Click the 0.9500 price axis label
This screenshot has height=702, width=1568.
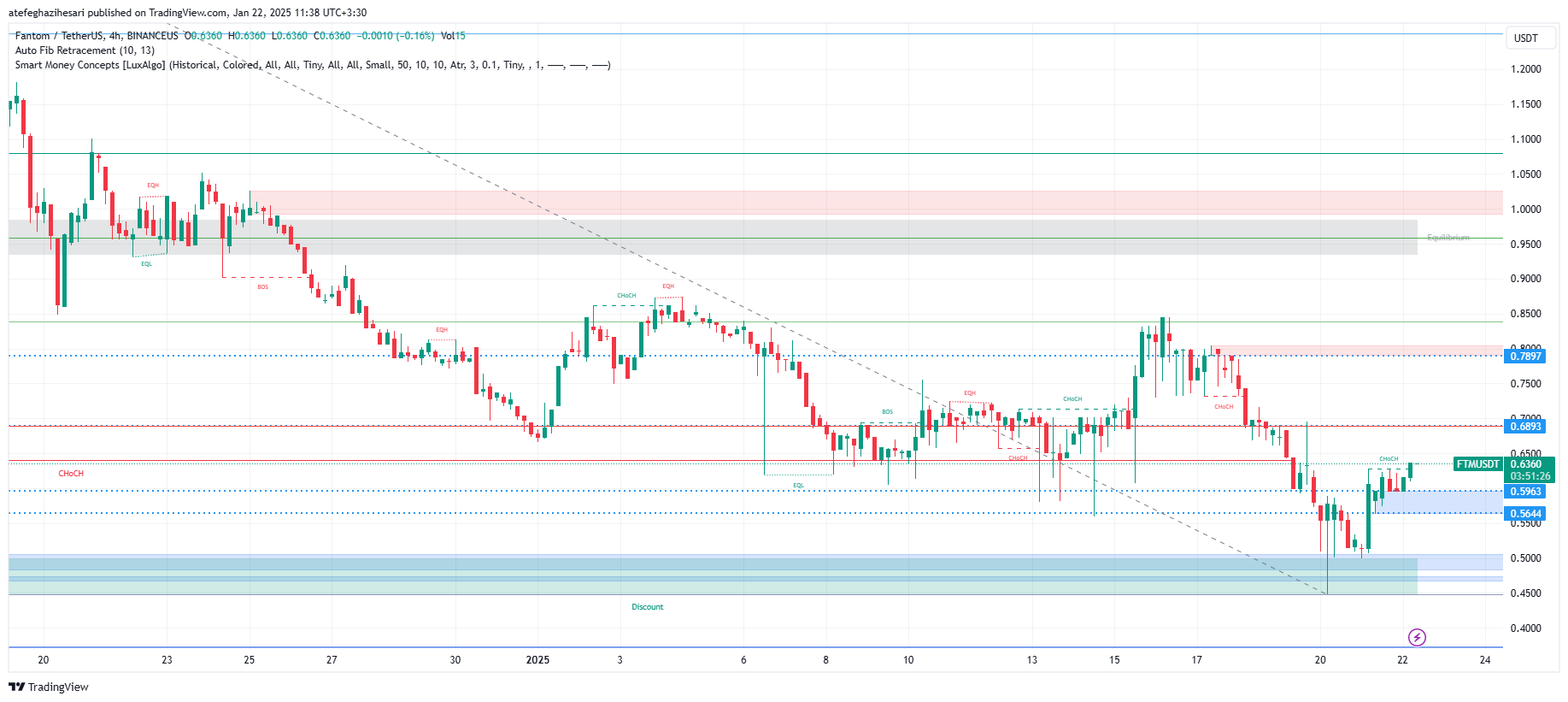point(1526,245)
